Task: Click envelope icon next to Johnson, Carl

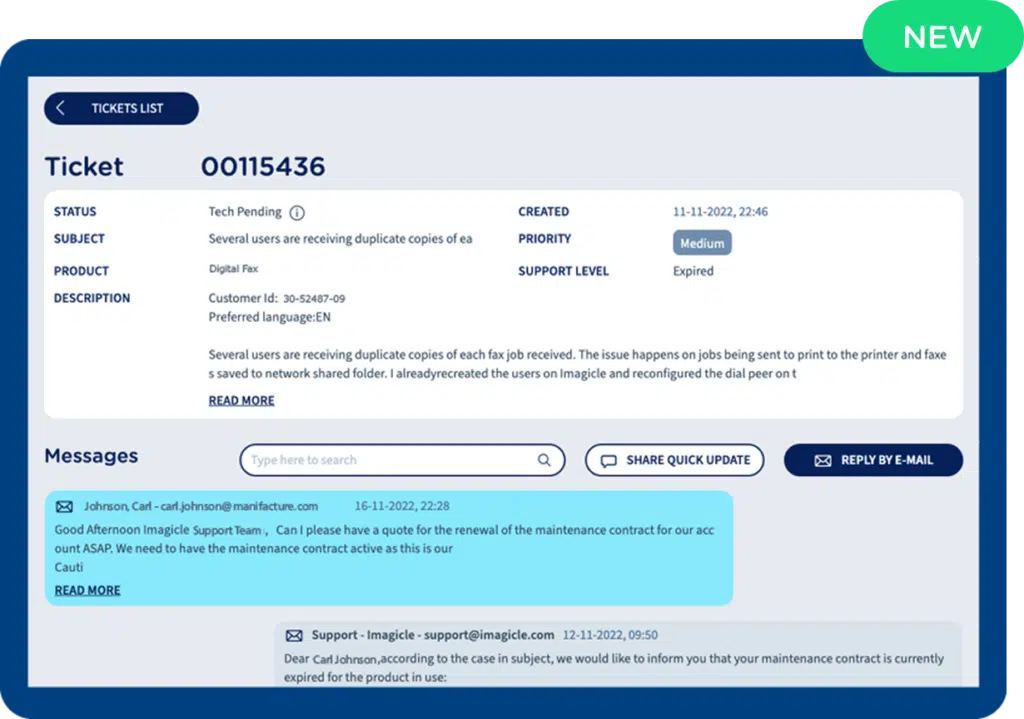Action: 64,506
